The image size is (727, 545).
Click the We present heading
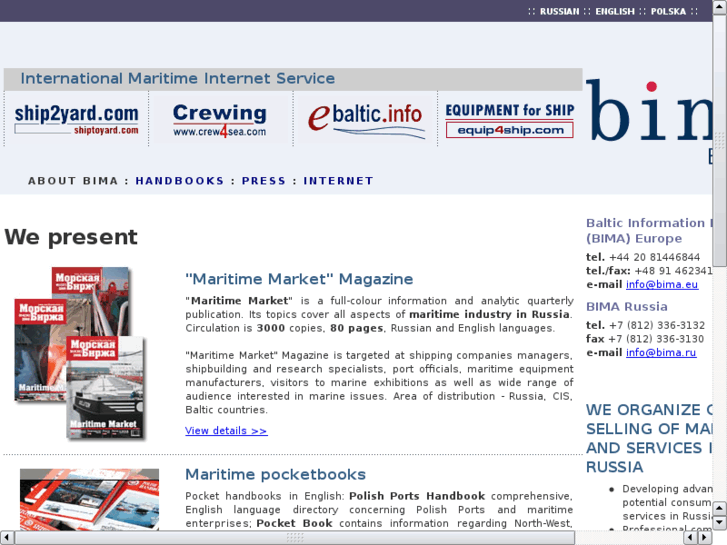coord(71,237)
